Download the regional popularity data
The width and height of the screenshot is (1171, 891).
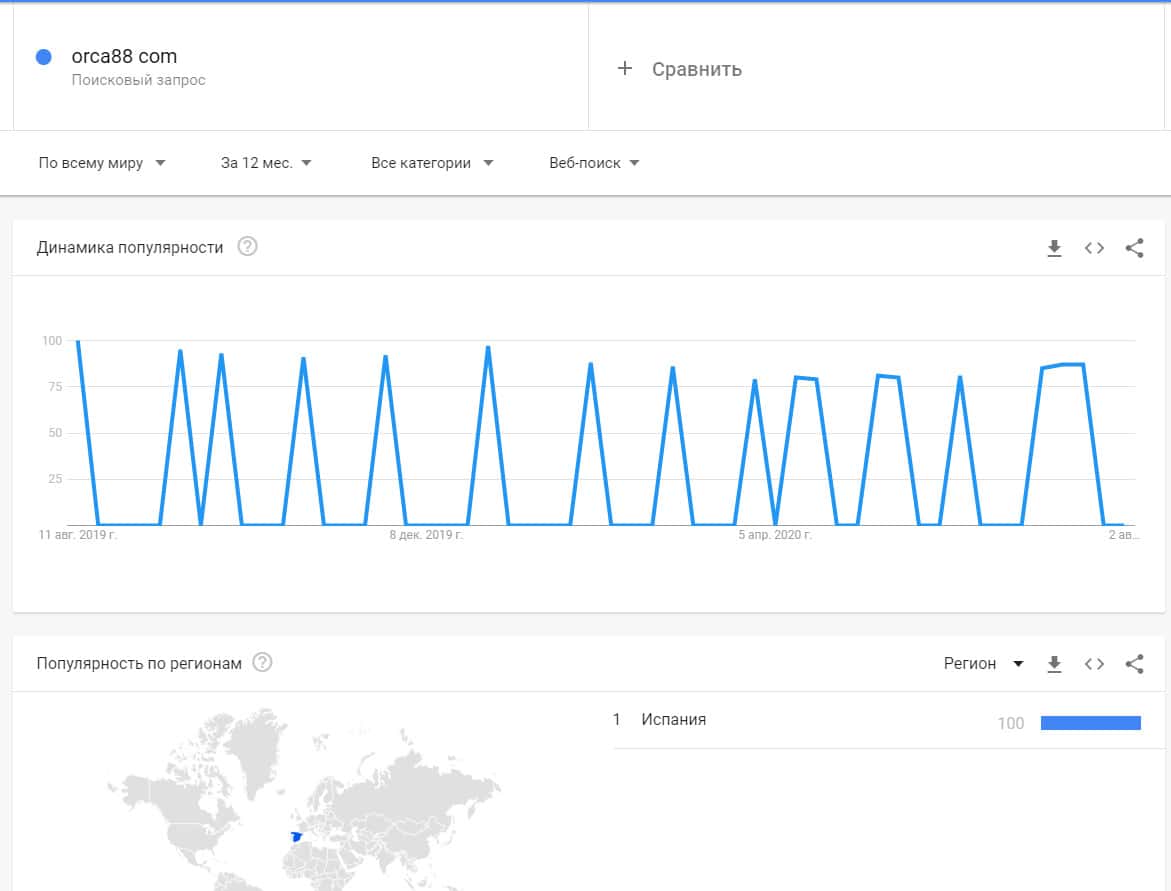pos(1054,663)
